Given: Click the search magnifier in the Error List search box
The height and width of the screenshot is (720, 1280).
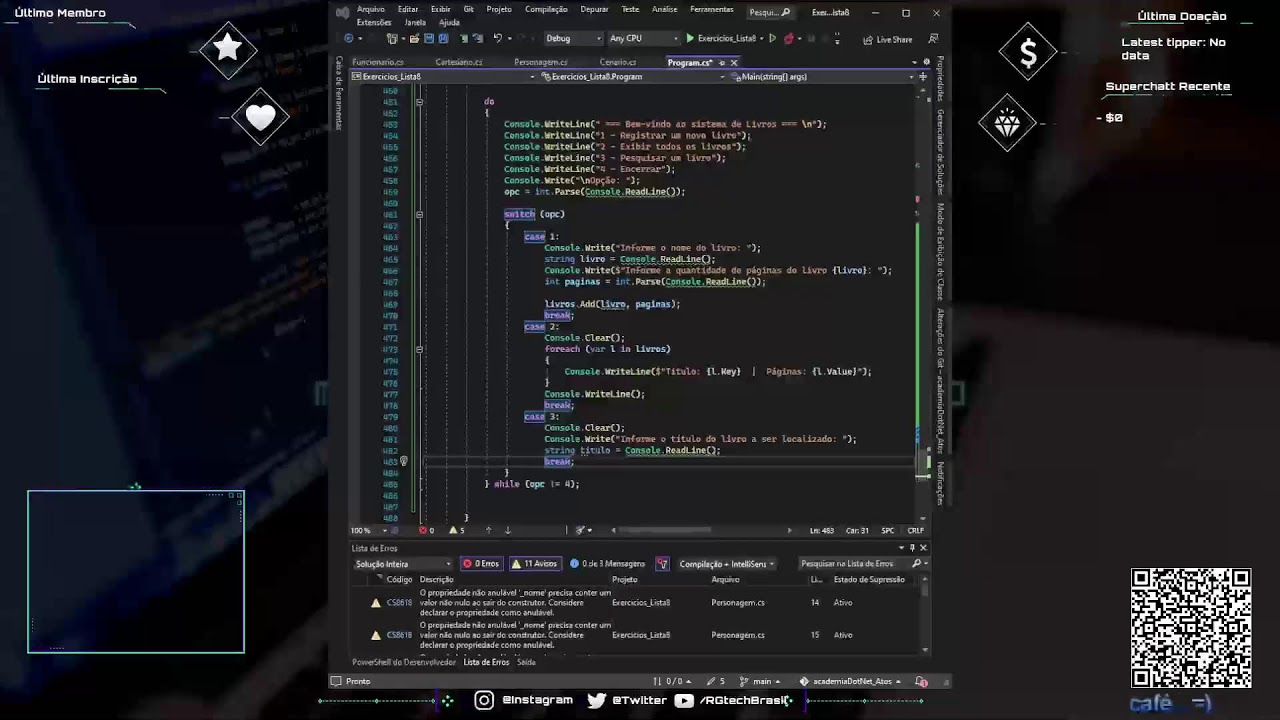Looking at the screenshot, I should tap(916, 564).
